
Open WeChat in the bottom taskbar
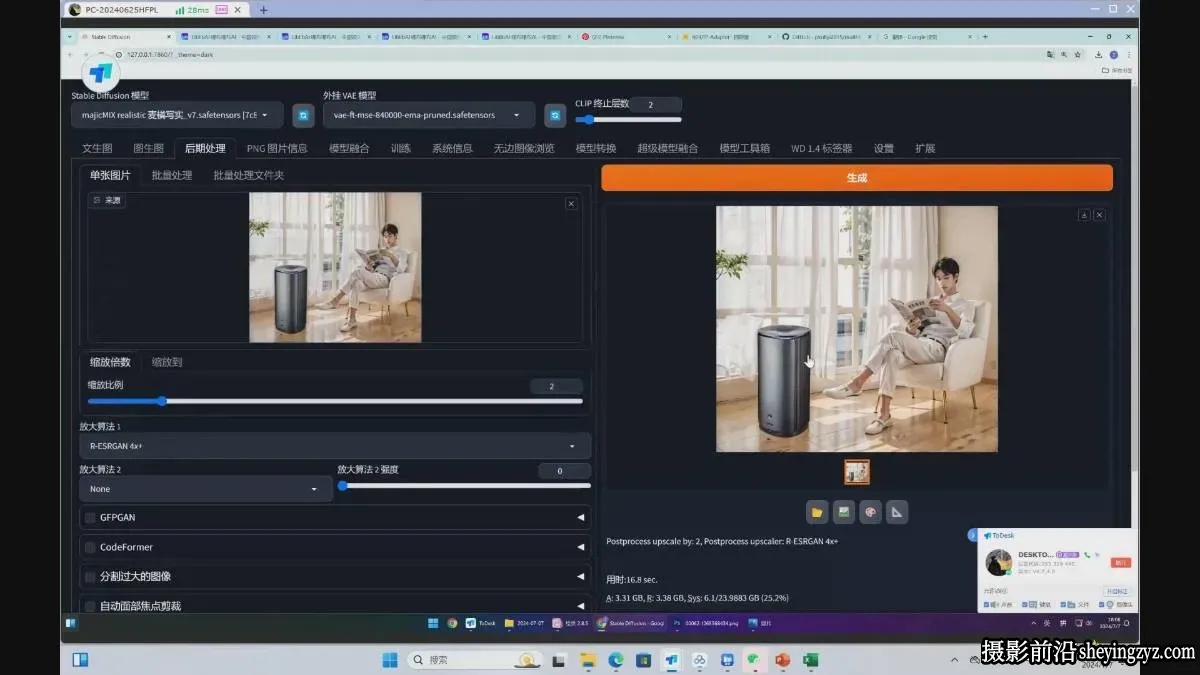(754, 660)
